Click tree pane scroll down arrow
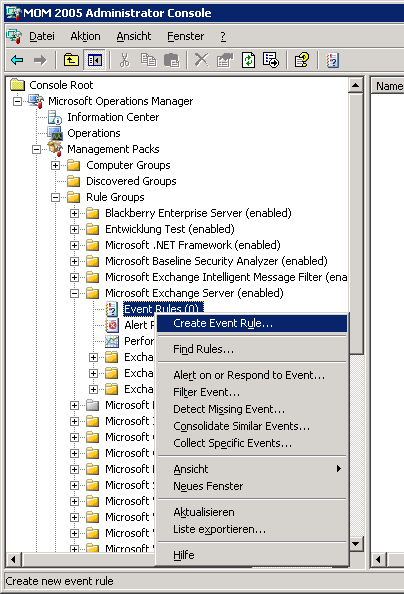The image size is (404, 594). (355, 544)
